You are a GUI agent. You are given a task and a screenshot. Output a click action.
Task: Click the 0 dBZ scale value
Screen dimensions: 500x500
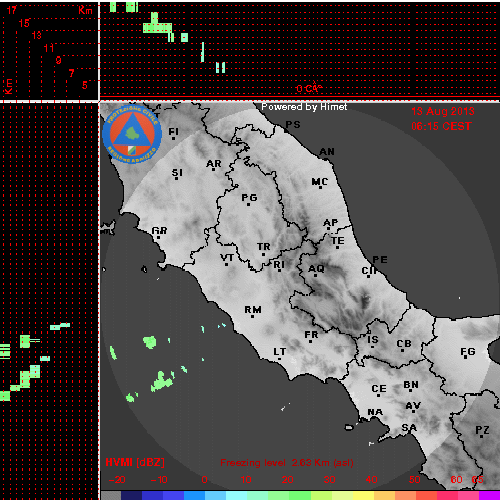[x=204, y=480]
